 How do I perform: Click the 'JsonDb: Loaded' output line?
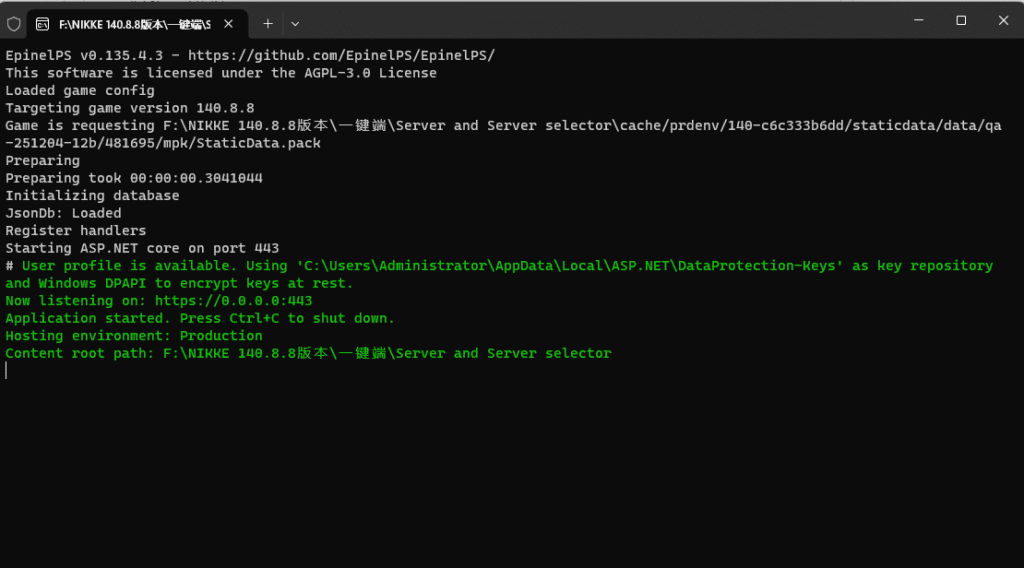(x=64, y=213)
